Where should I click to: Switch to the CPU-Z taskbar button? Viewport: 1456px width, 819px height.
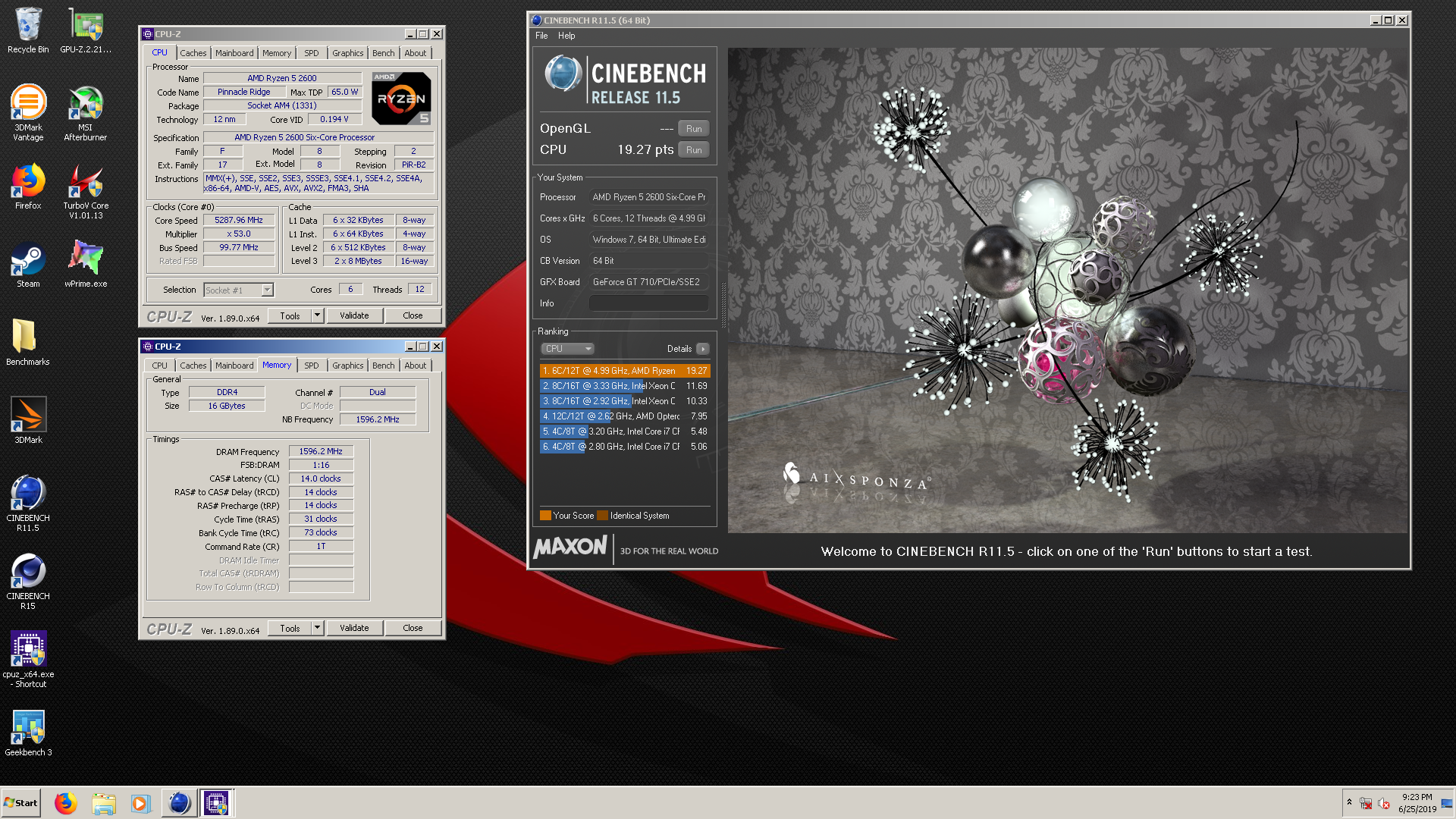(216, 803)
